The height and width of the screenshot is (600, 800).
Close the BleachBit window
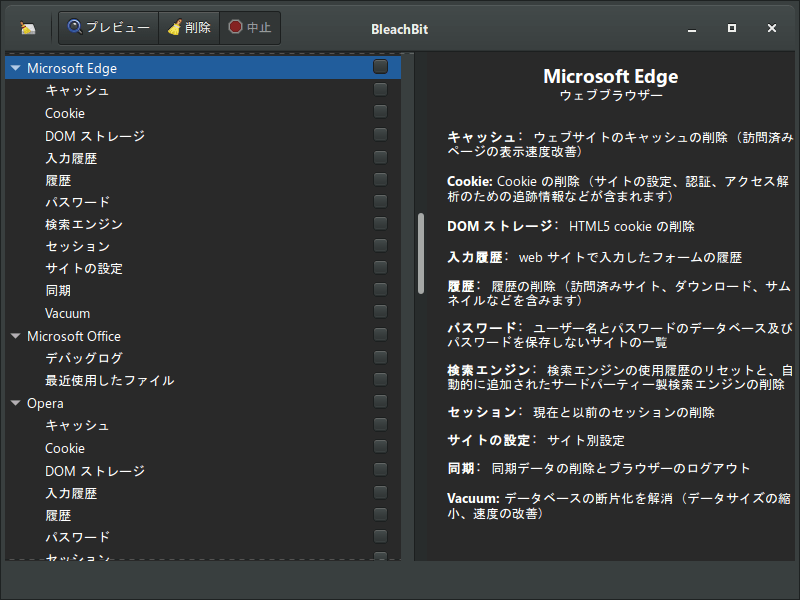(772, 28)
